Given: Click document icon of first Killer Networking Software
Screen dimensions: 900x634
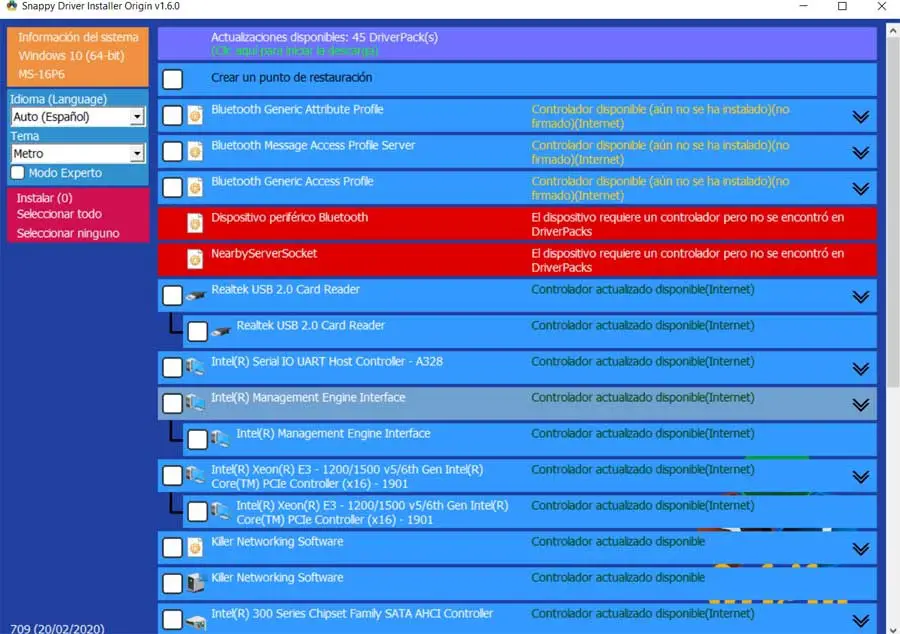Looking at the screenshot, I should 195,547.
